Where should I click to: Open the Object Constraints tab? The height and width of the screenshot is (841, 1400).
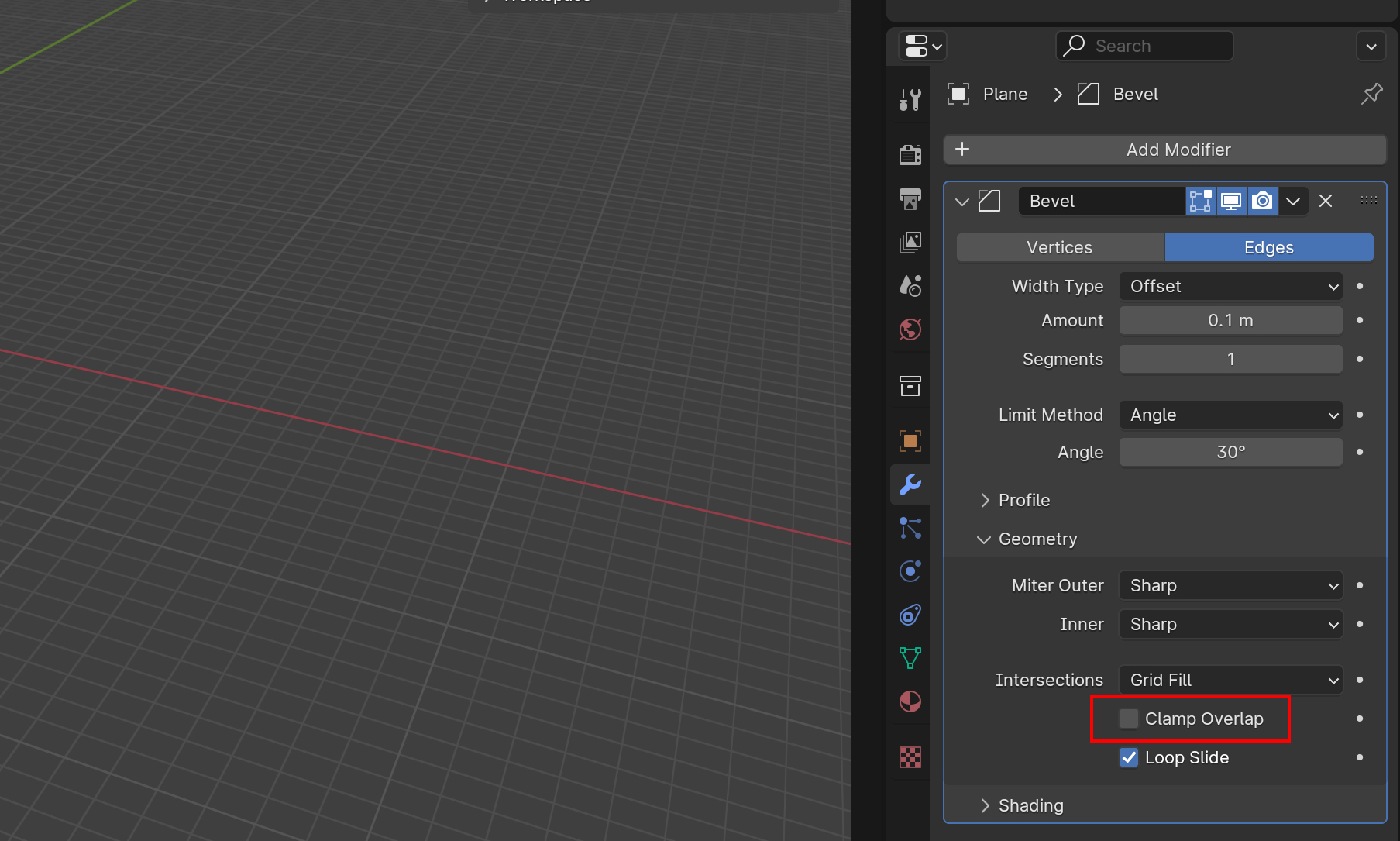click(x=910, y=615)
